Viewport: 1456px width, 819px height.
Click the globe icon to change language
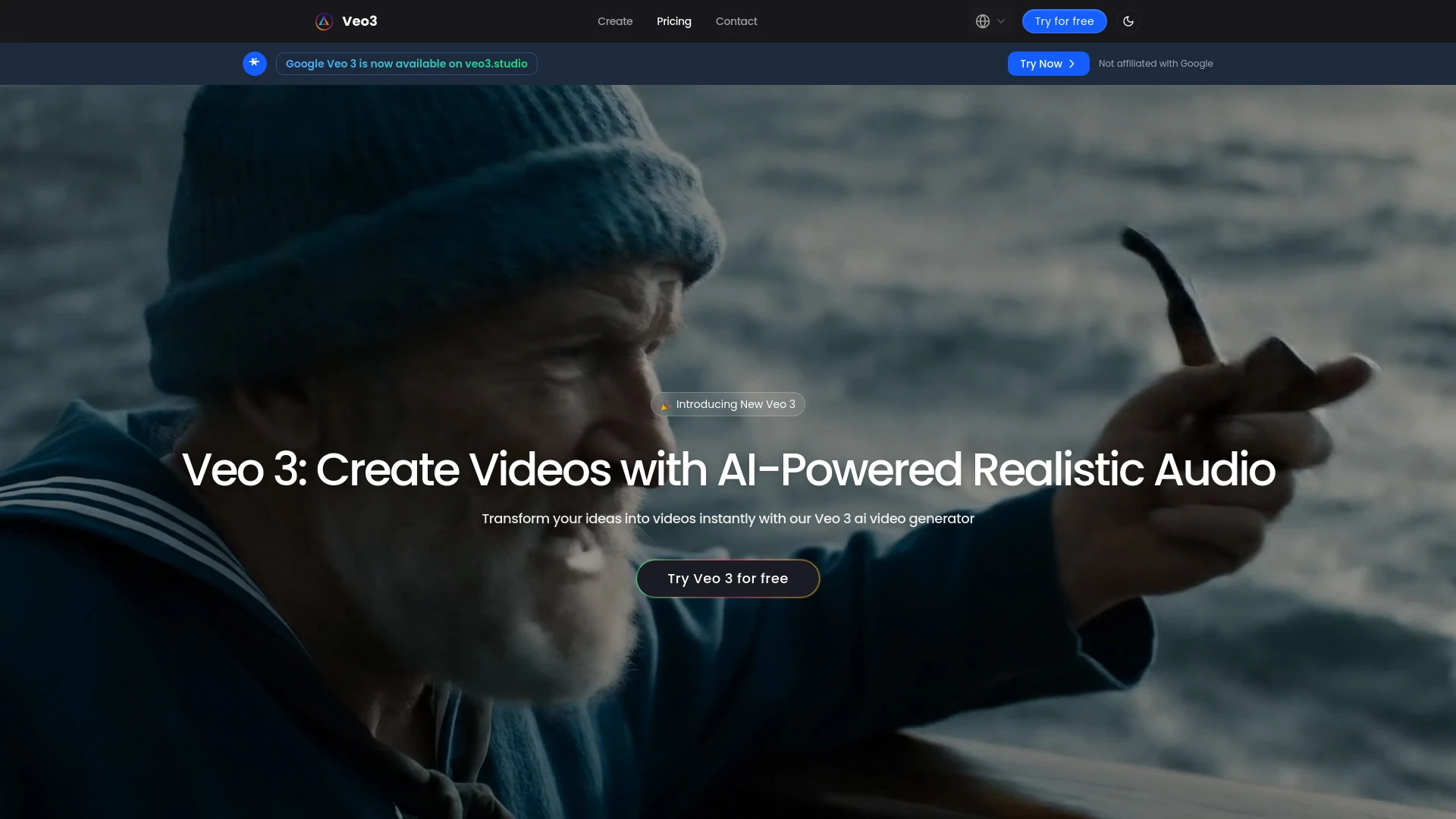point(982,21)
